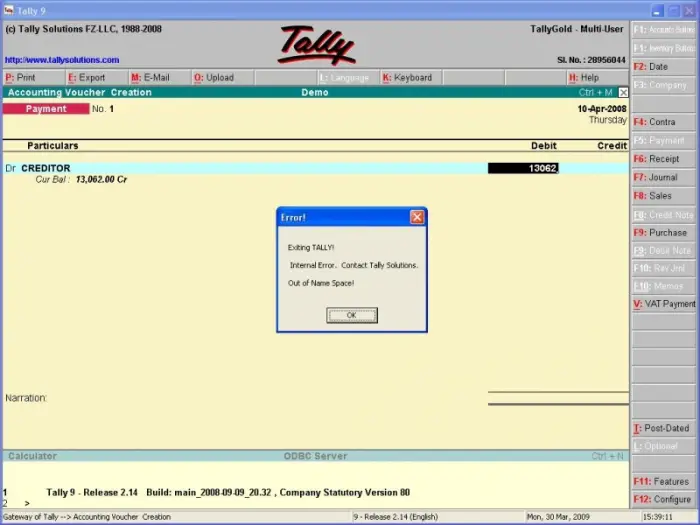This screenshot has width=700, height=525.
Task: Open the Keyboard option
Action: coord(411,78)
